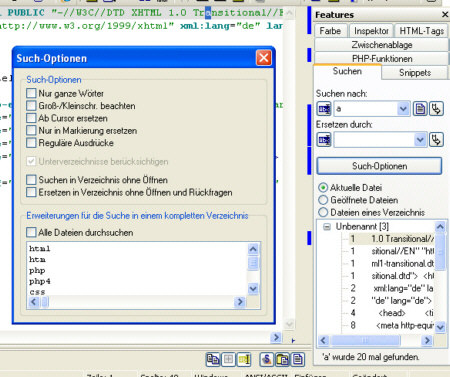Switch to the HTML-Tags tab
The width and height of the screenshot is (450, 377).
[422, 31]
